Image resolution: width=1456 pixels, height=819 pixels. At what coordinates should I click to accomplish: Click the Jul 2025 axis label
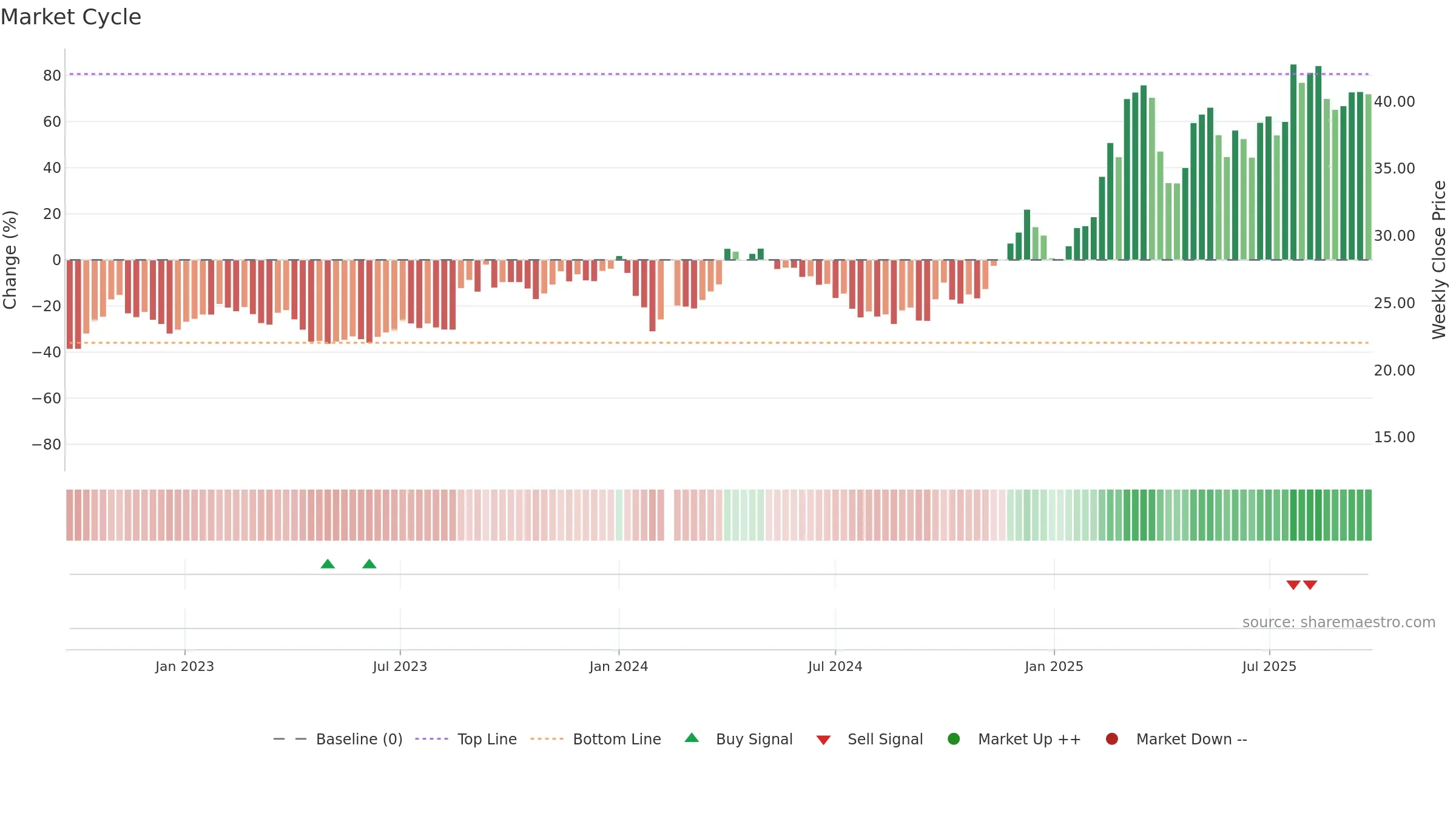(x=1269, y=666)
